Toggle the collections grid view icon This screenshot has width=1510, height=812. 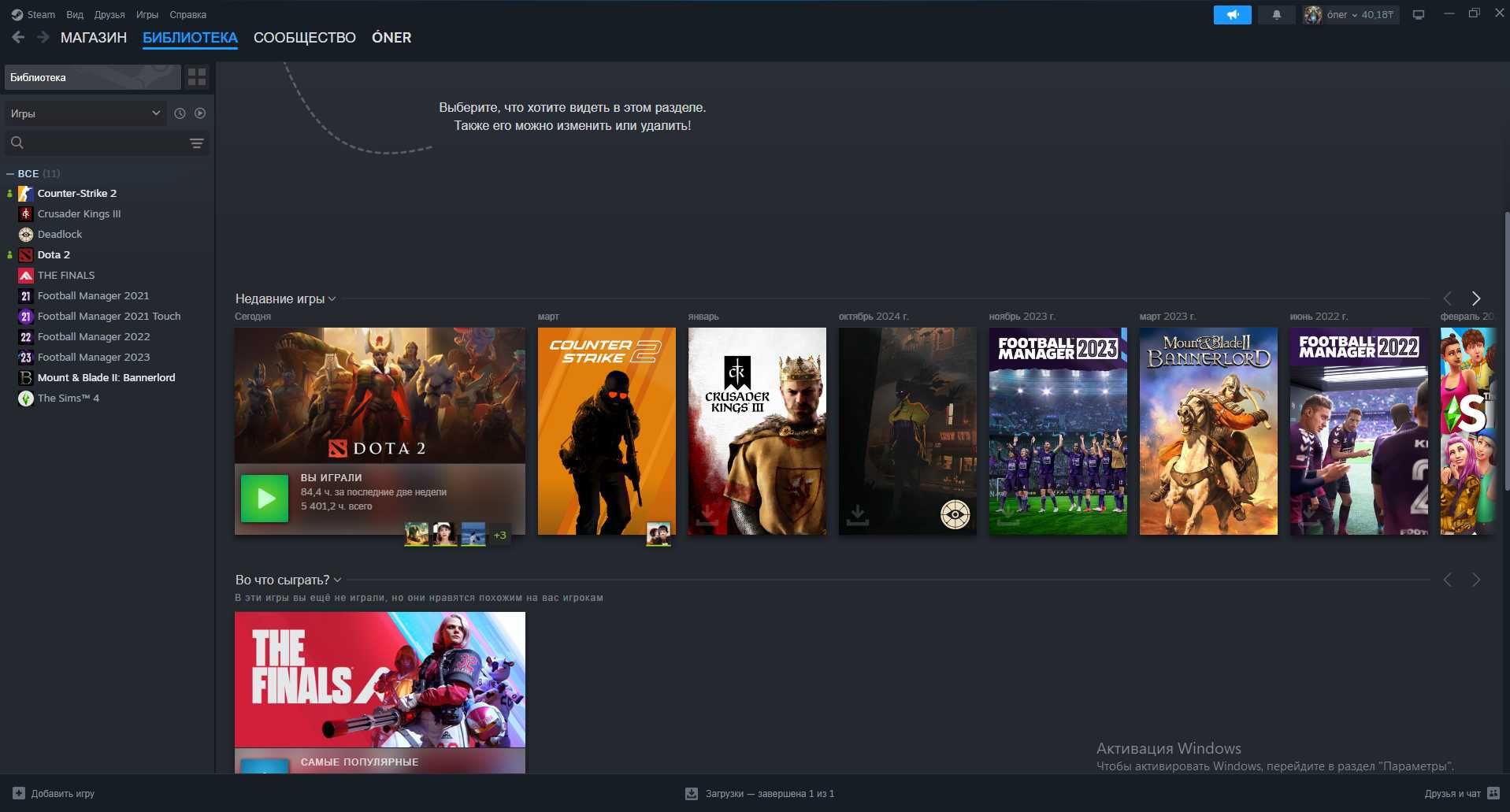pyautogui.click(x=197, y=77)
